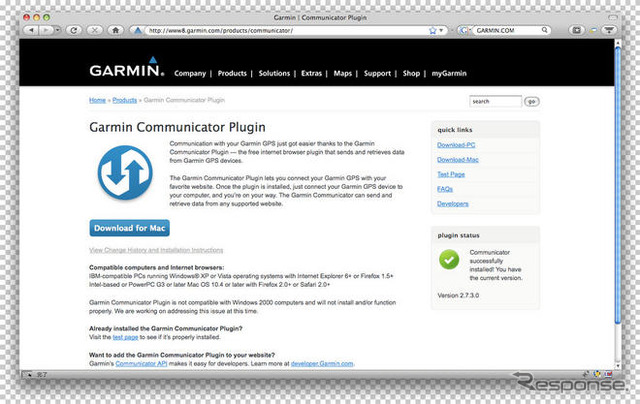Open the Test Page quick link
Screen dimensions: 640x404
[x=451, y=175]
